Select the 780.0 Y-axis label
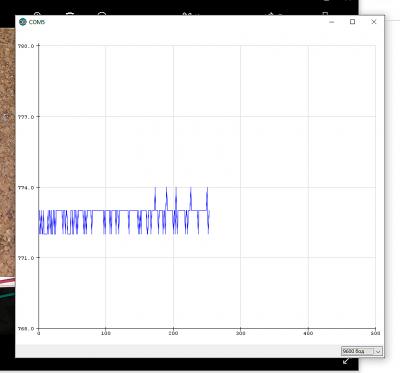 (x=26, y=46)
